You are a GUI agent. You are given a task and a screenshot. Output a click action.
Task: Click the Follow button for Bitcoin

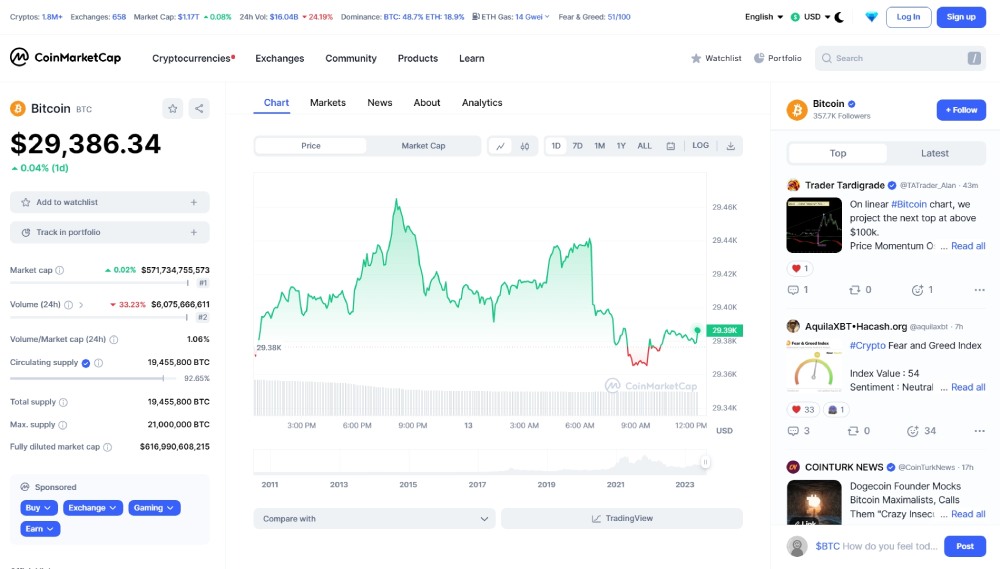960,110
